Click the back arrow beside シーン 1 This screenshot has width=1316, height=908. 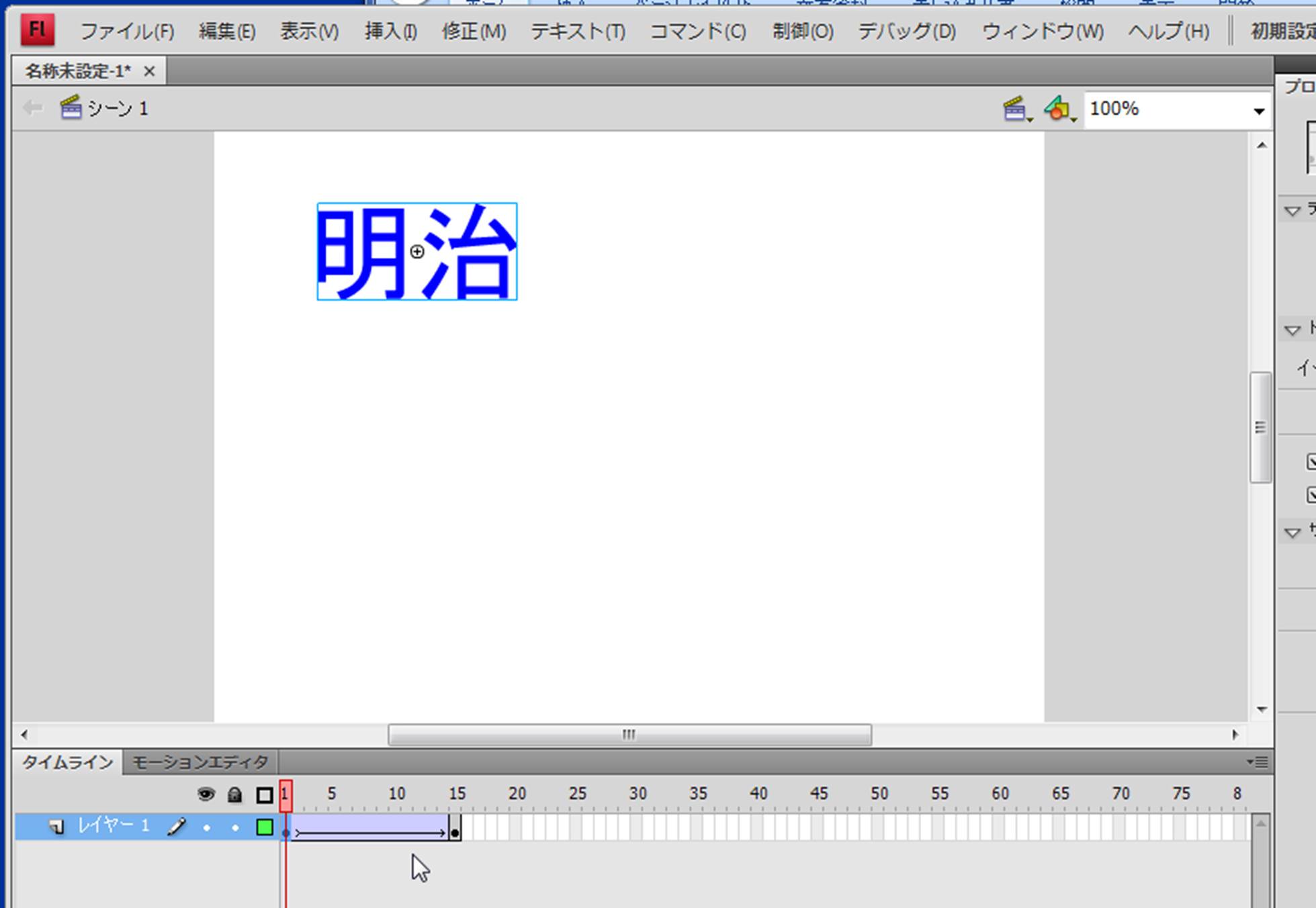(32, 108)
